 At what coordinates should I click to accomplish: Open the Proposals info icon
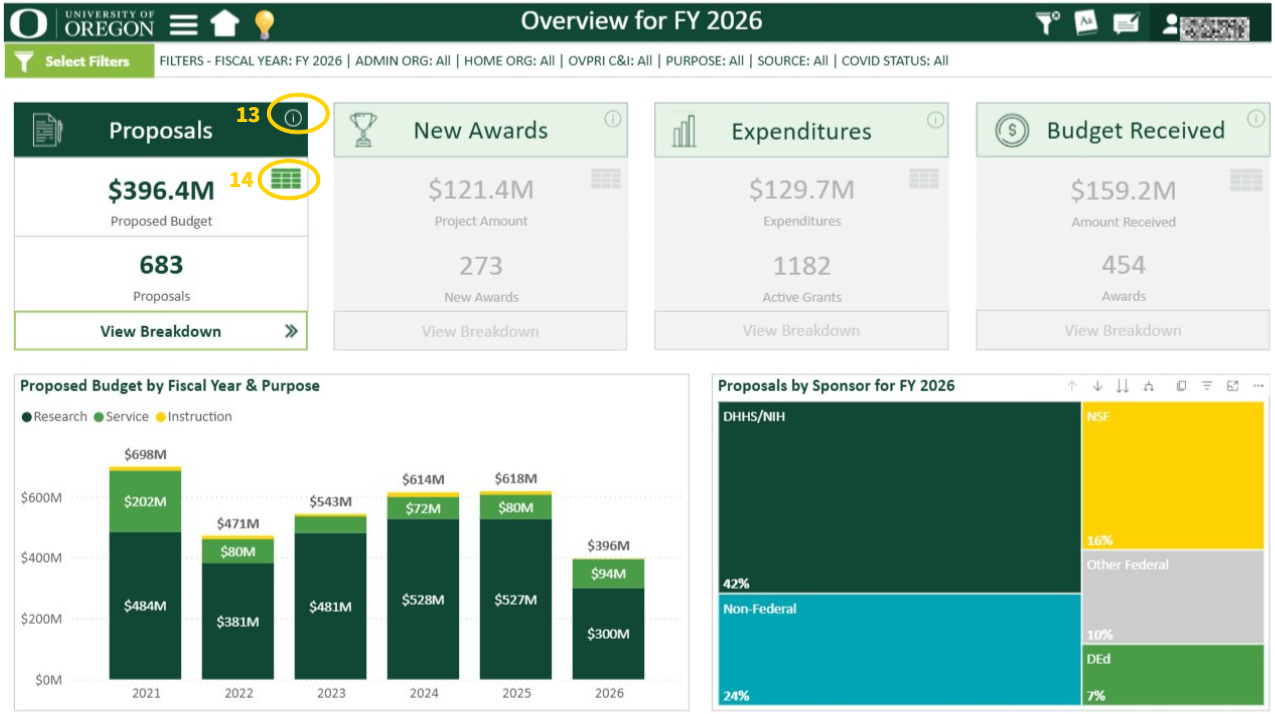click(293, 118)
